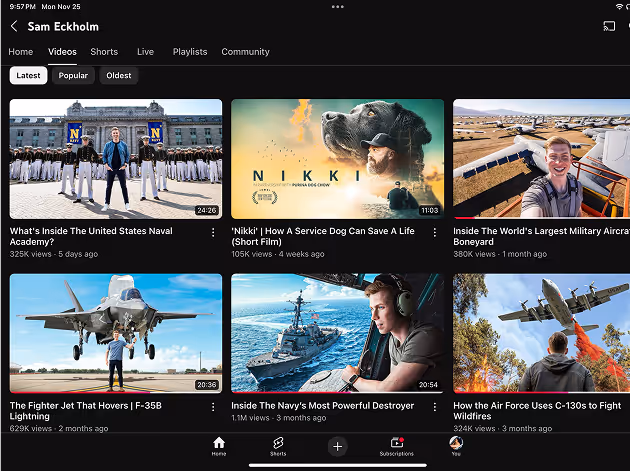Image resolution: width=630 pixels, height=471 pixels.
Task: Click the 20:36 duration badge
Action: (x=207, y=385)
